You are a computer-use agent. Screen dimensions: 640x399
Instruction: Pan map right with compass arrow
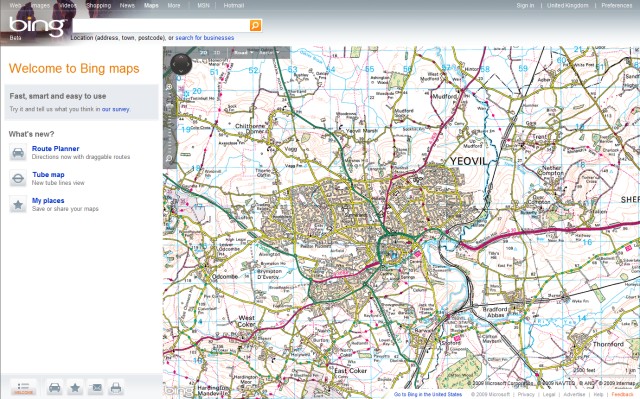[189, 64]
